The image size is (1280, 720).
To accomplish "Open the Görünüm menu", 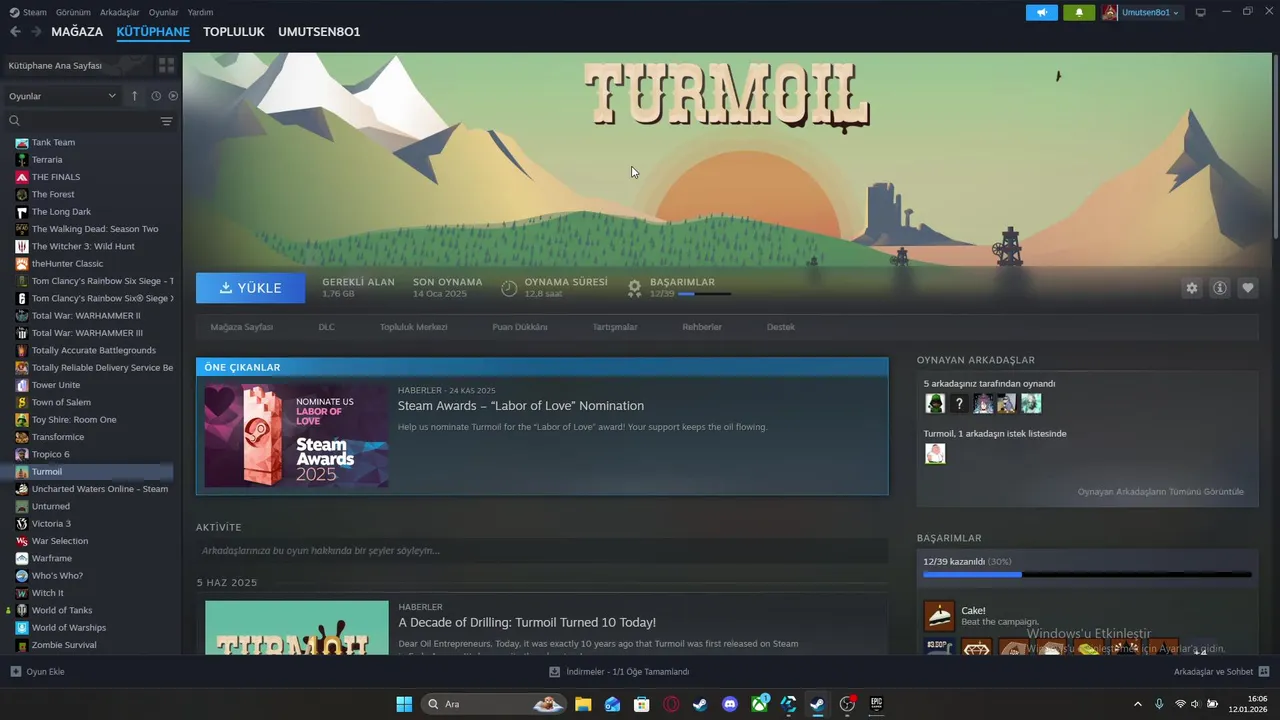I will 73,12.
